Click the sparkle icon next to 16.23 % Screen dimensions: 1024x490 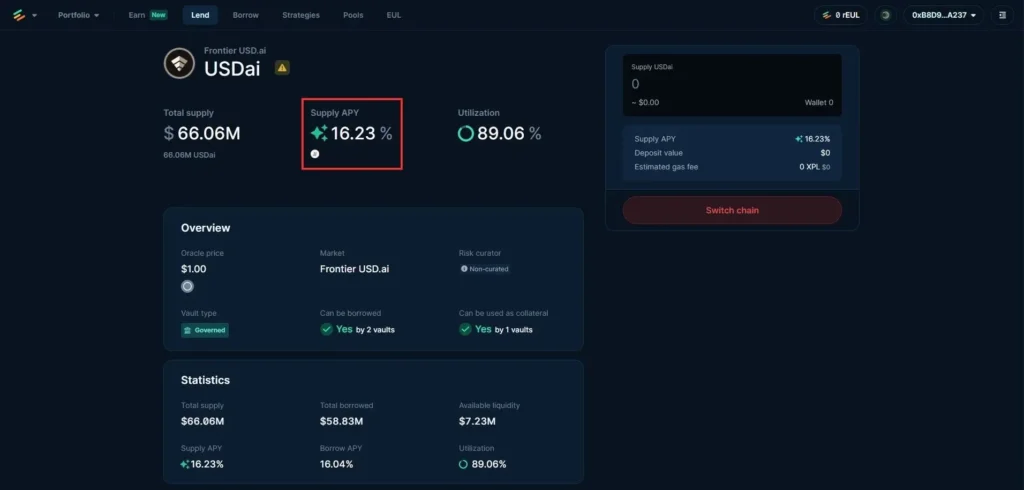point(319,133)
